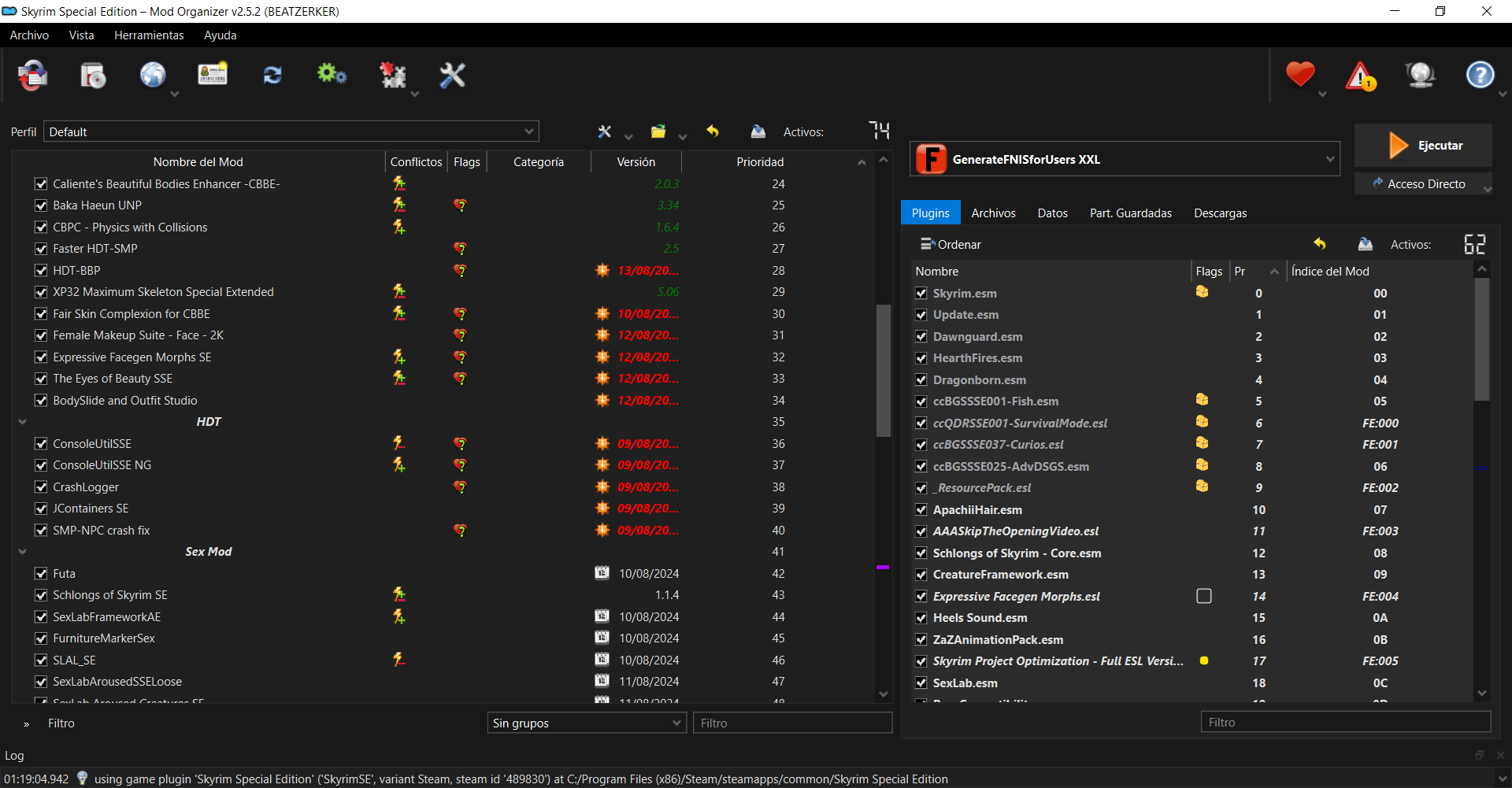
Task: Create plugin list backup icon
Action: 1366,244
